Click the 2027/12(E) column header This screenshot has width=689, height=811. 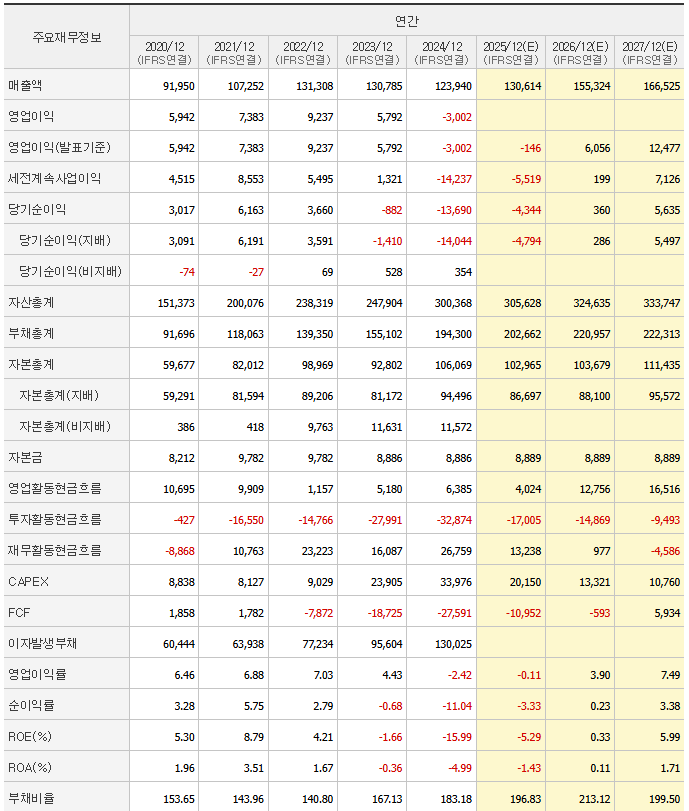[650, 53]
